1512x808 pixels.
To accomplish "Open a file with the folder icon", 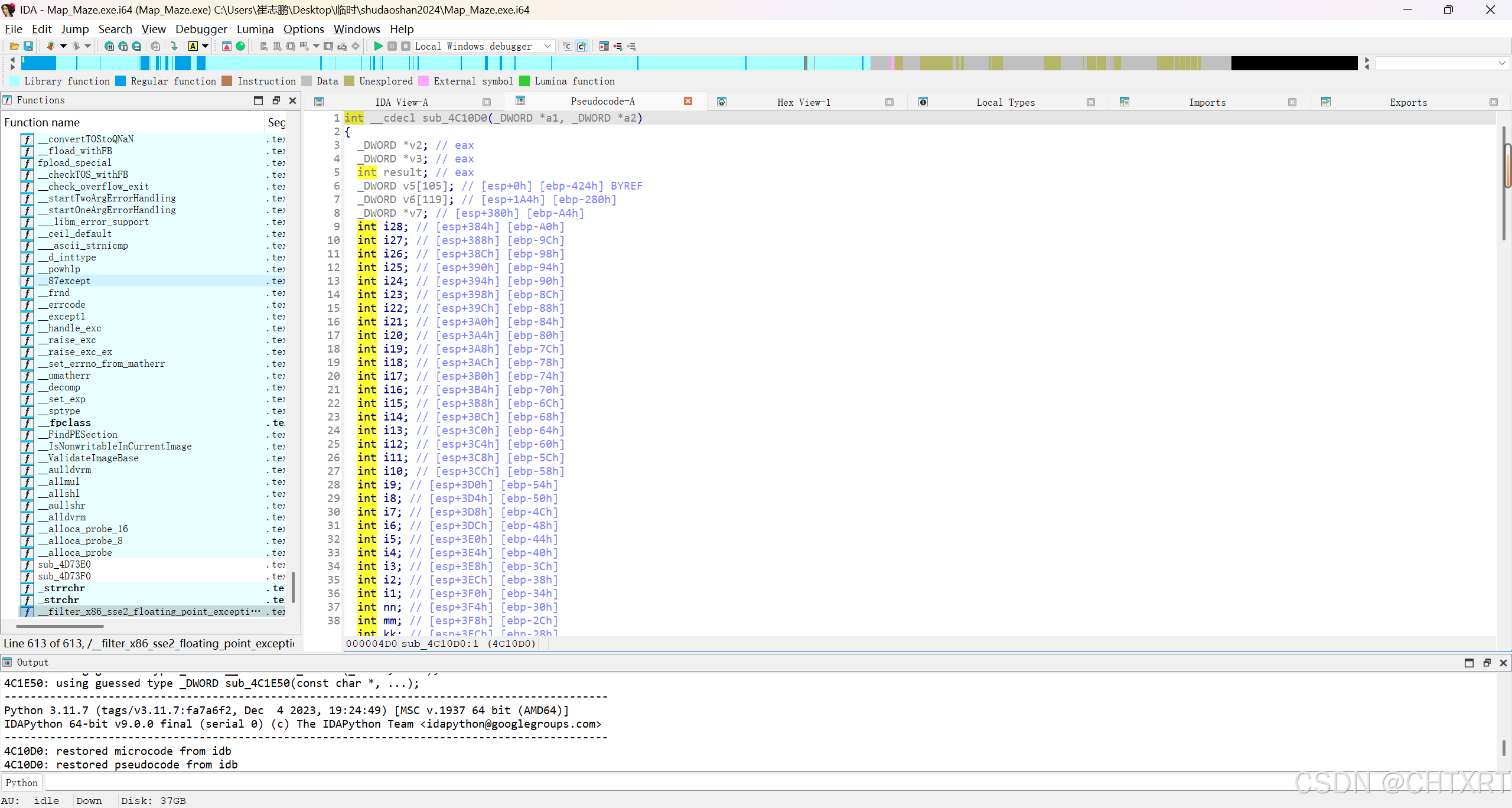I will [x=14, y=46].
